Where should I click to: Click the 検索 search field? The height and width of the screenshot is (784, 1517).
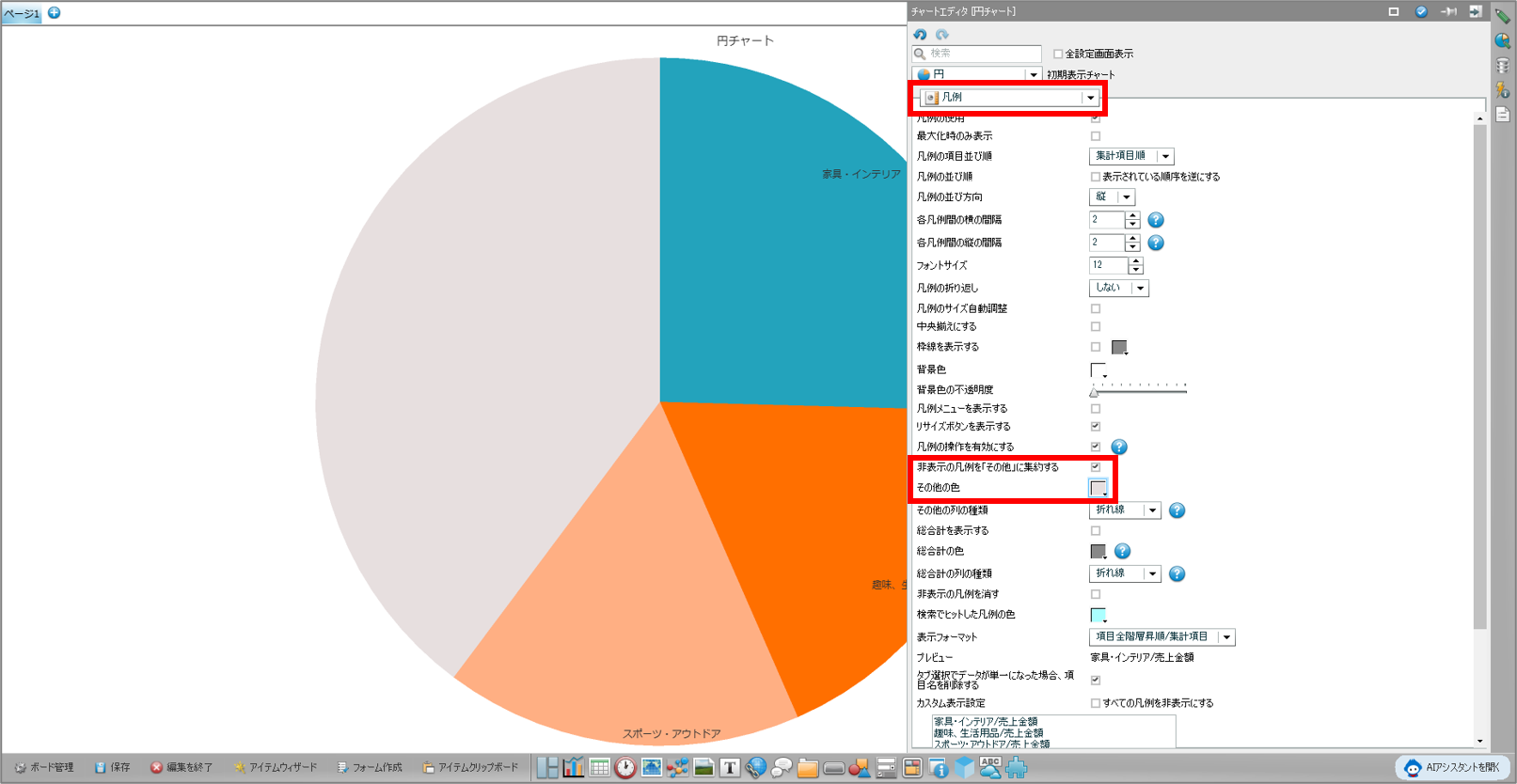[x=977, y=54]
